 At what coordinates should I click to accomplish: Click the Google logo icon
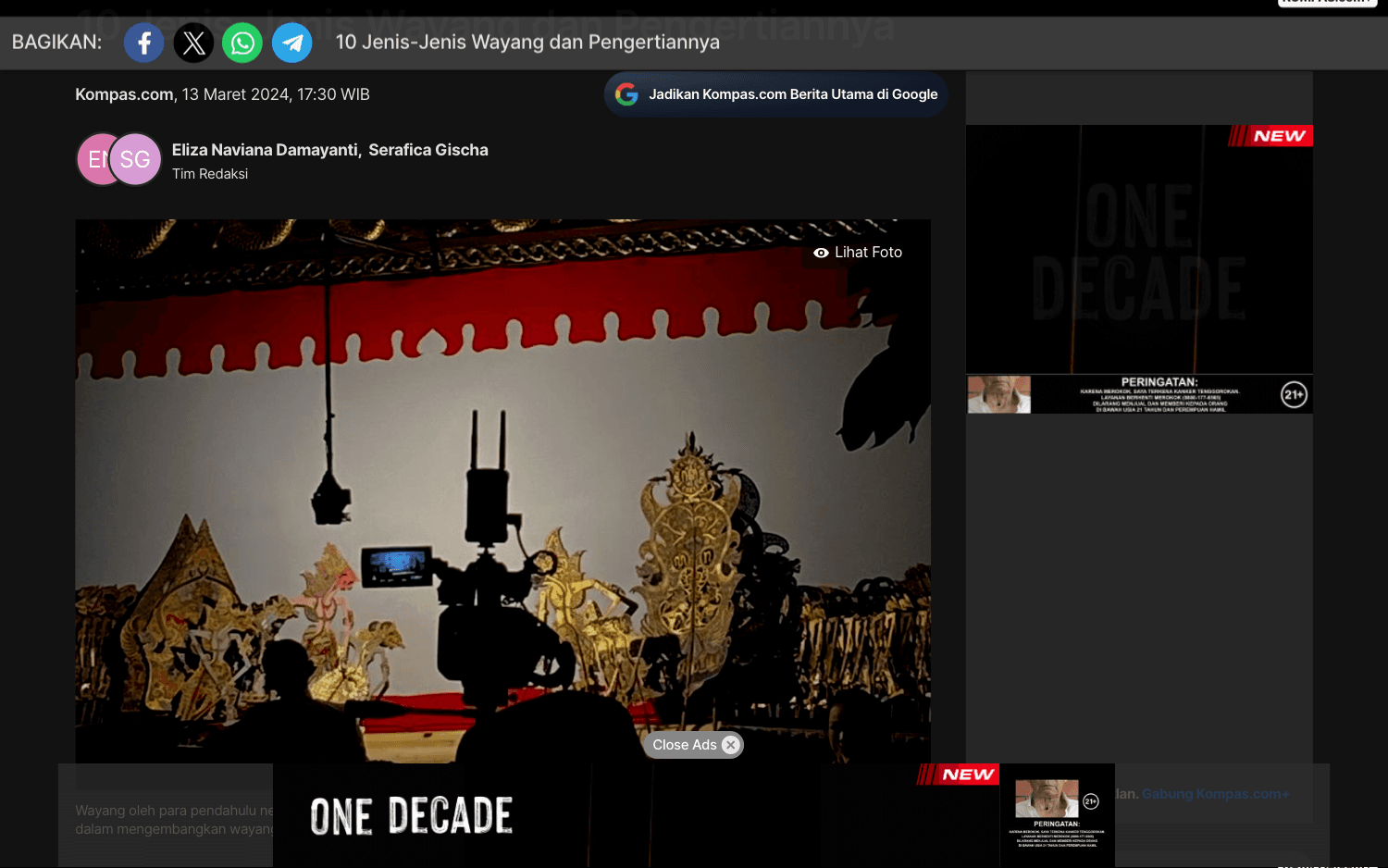[x=626, y=94]
